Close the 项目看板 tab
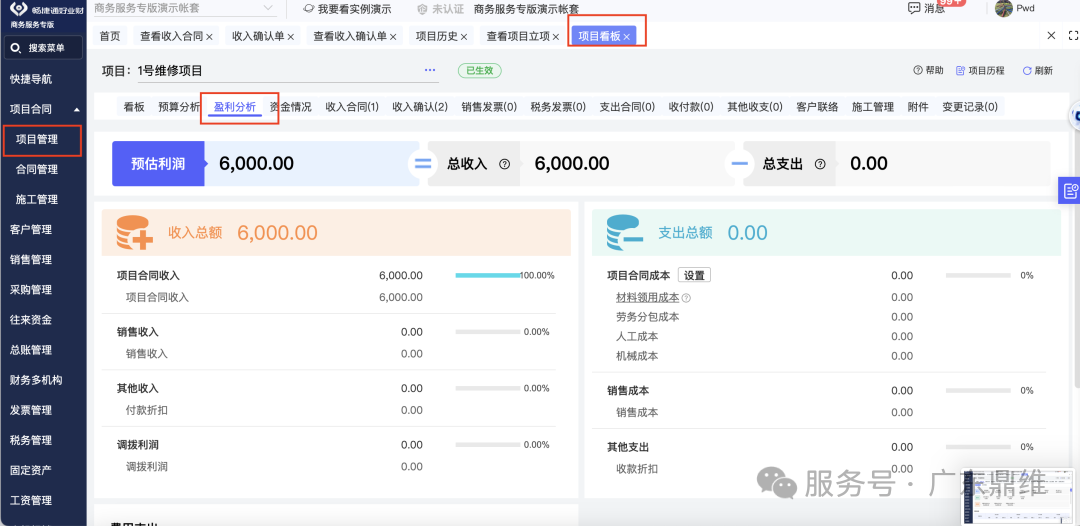 627,37
